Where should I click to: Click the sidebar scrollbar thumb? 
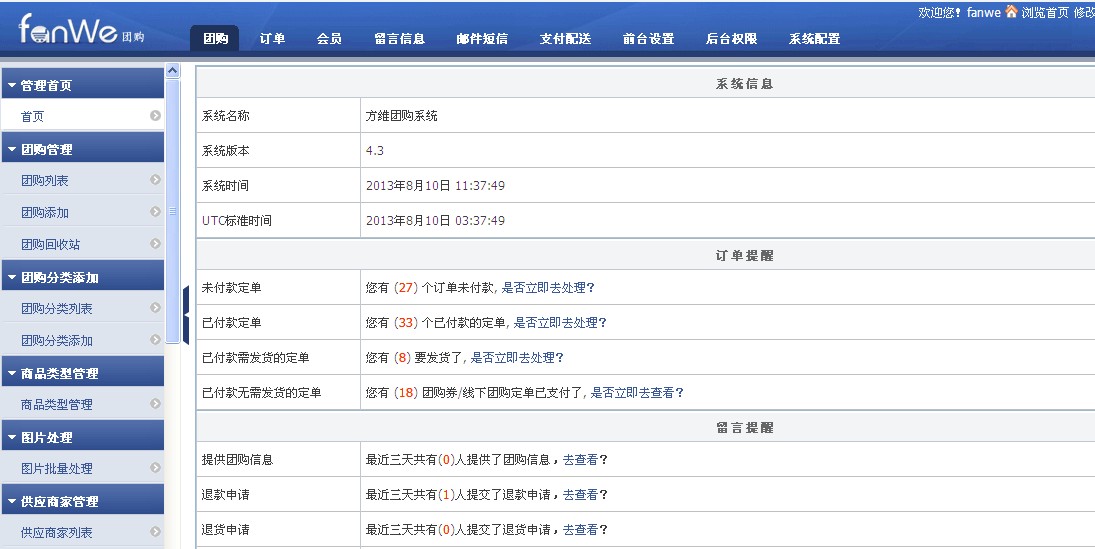click(x=172, y=211)
